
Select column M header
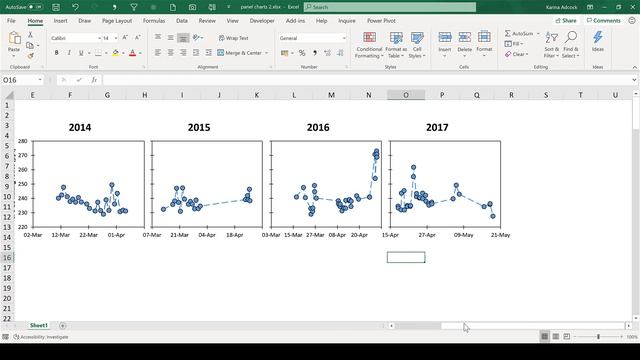click(331, 95)
